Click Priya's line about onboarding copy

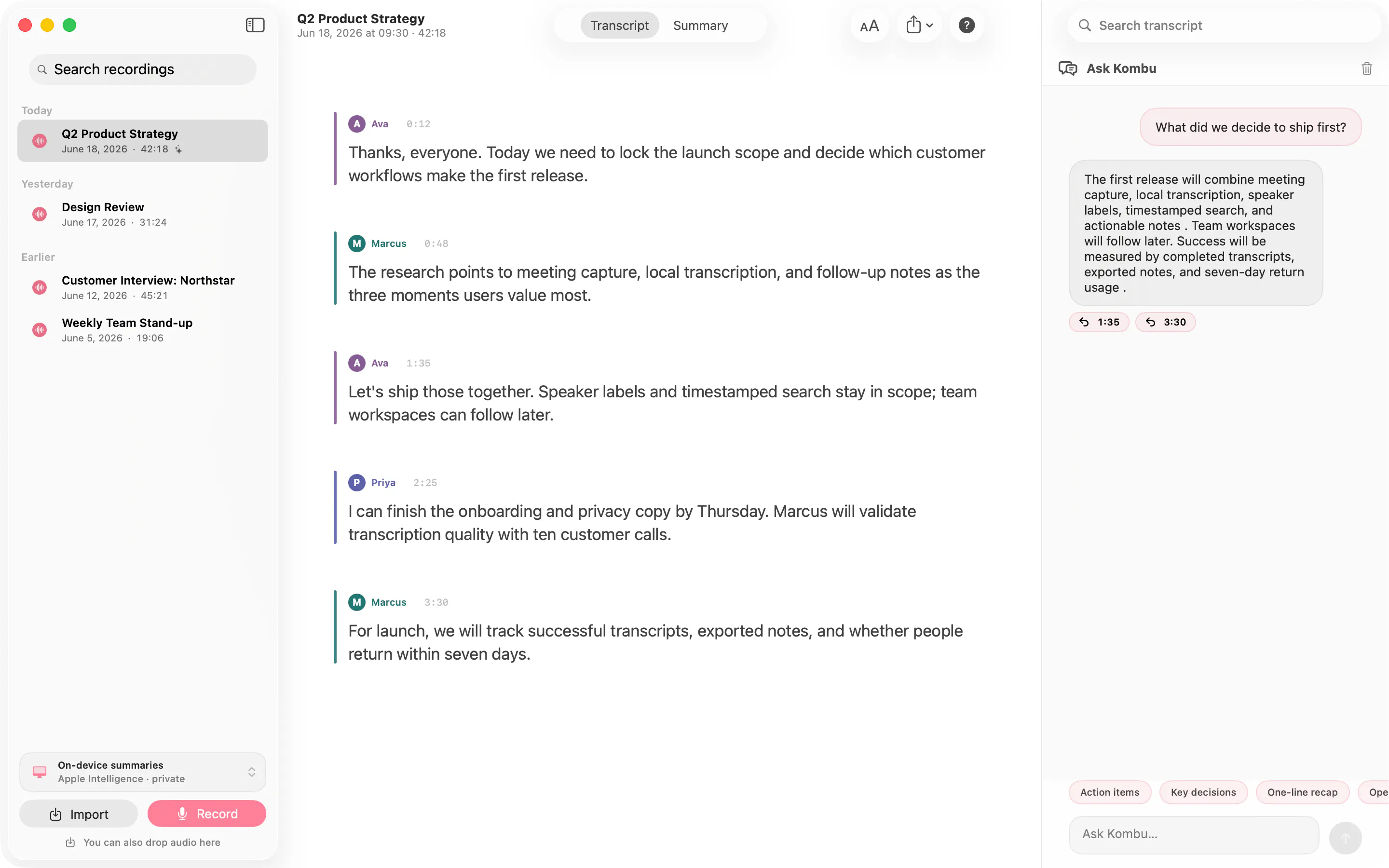632,522
